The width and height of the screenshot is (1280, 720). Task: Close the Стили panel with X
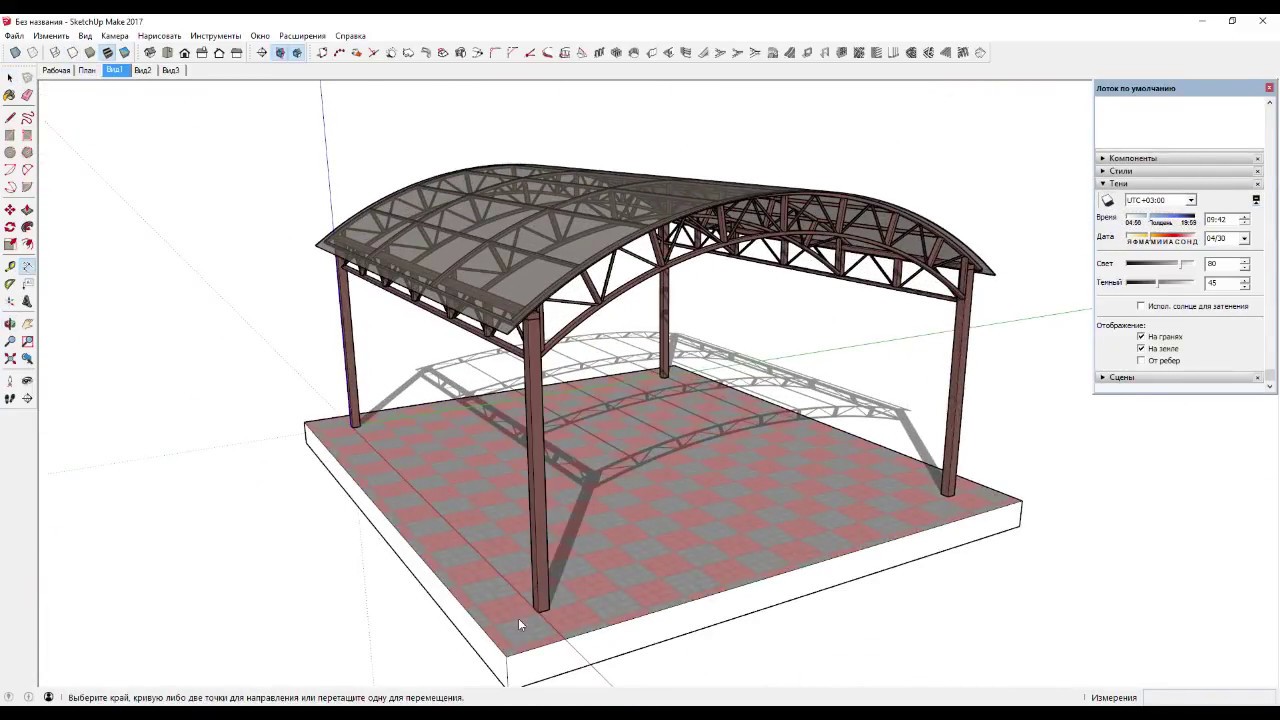(1257, 171)
